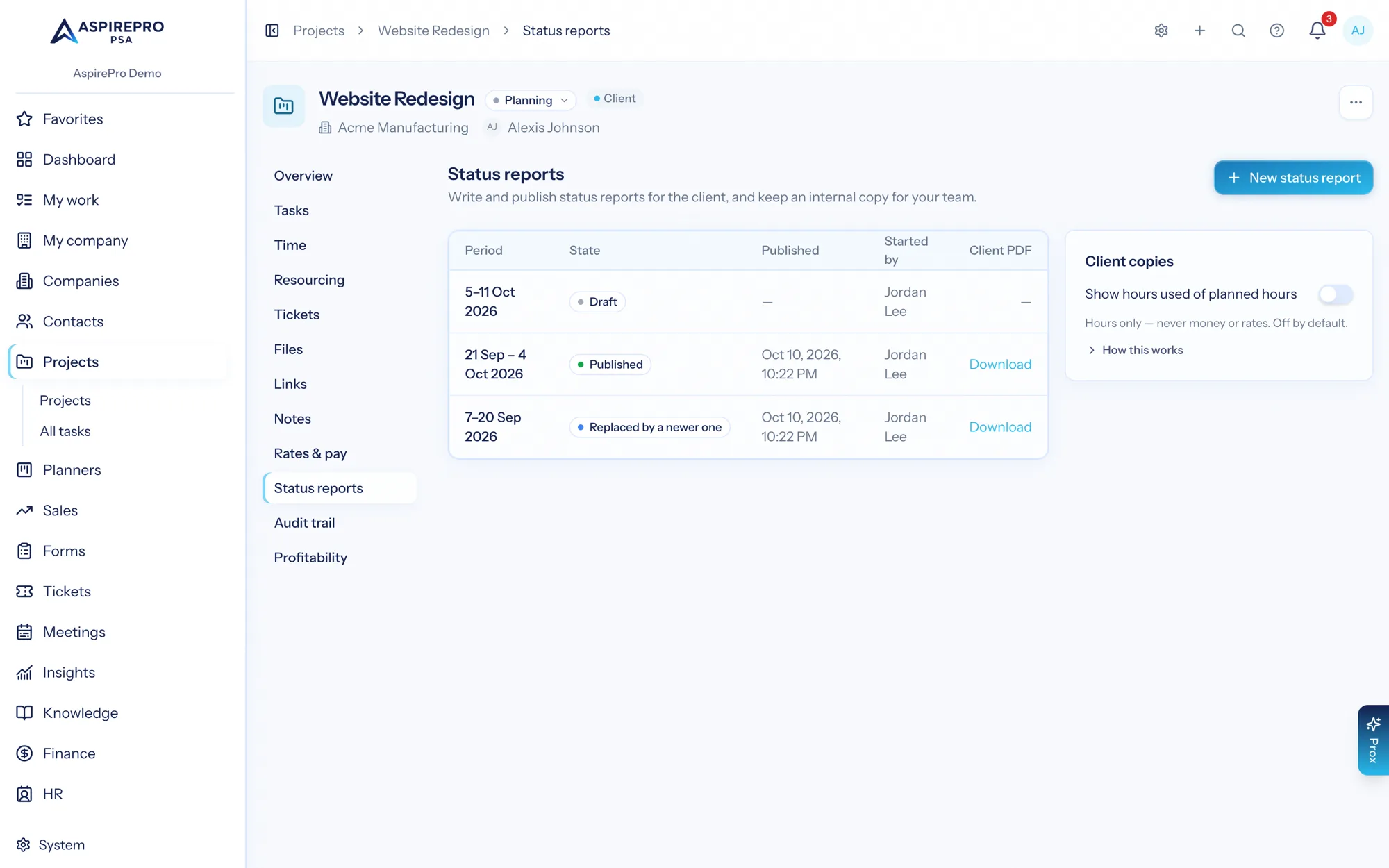
Task: Click Website Redesign breadcrumb link
Action: (x=433, y=31)
